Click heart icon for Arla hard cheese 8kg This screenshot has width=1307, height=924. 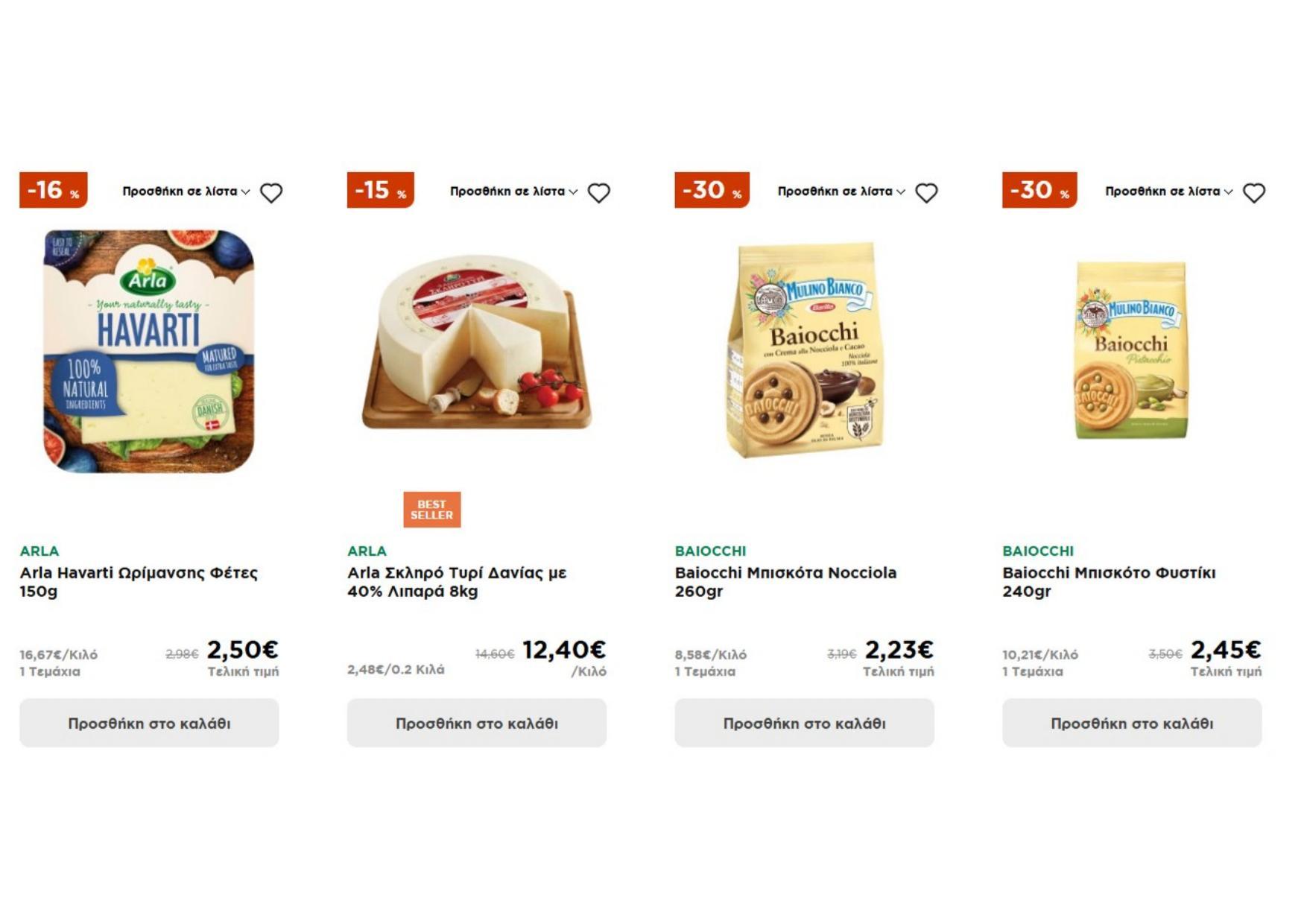[598, 193]
